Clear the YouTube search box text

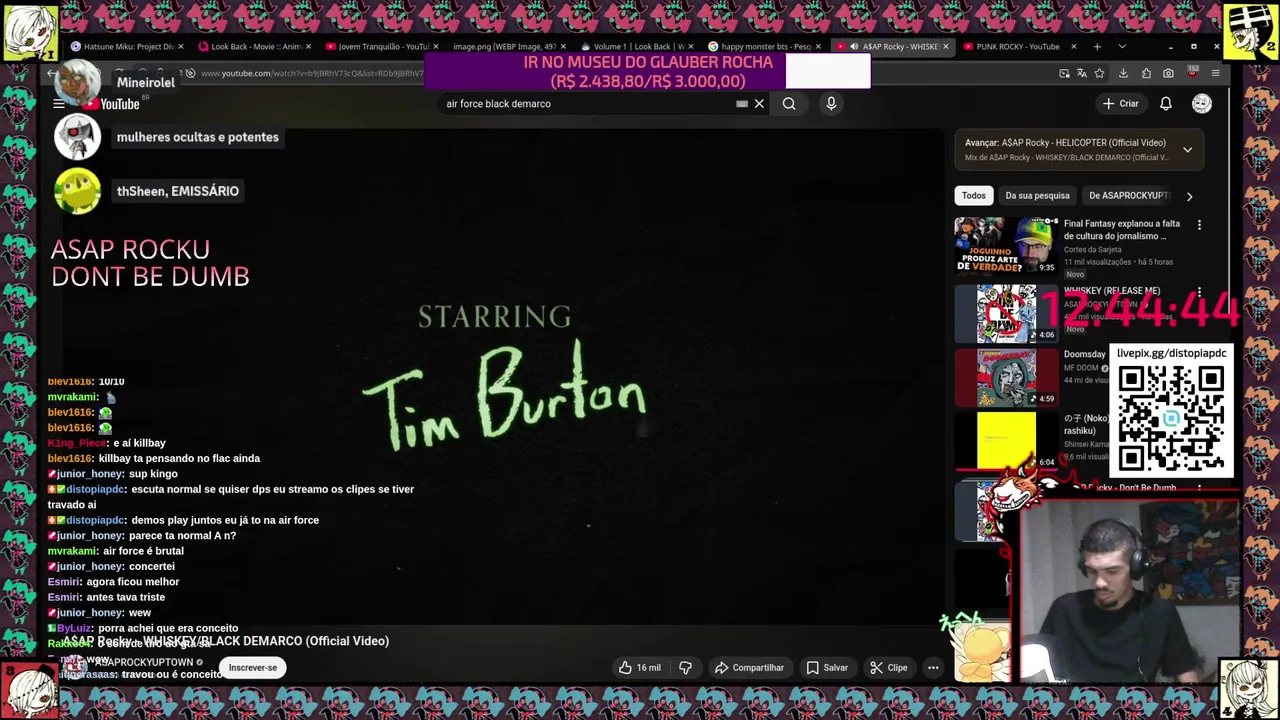pos(759,104)
